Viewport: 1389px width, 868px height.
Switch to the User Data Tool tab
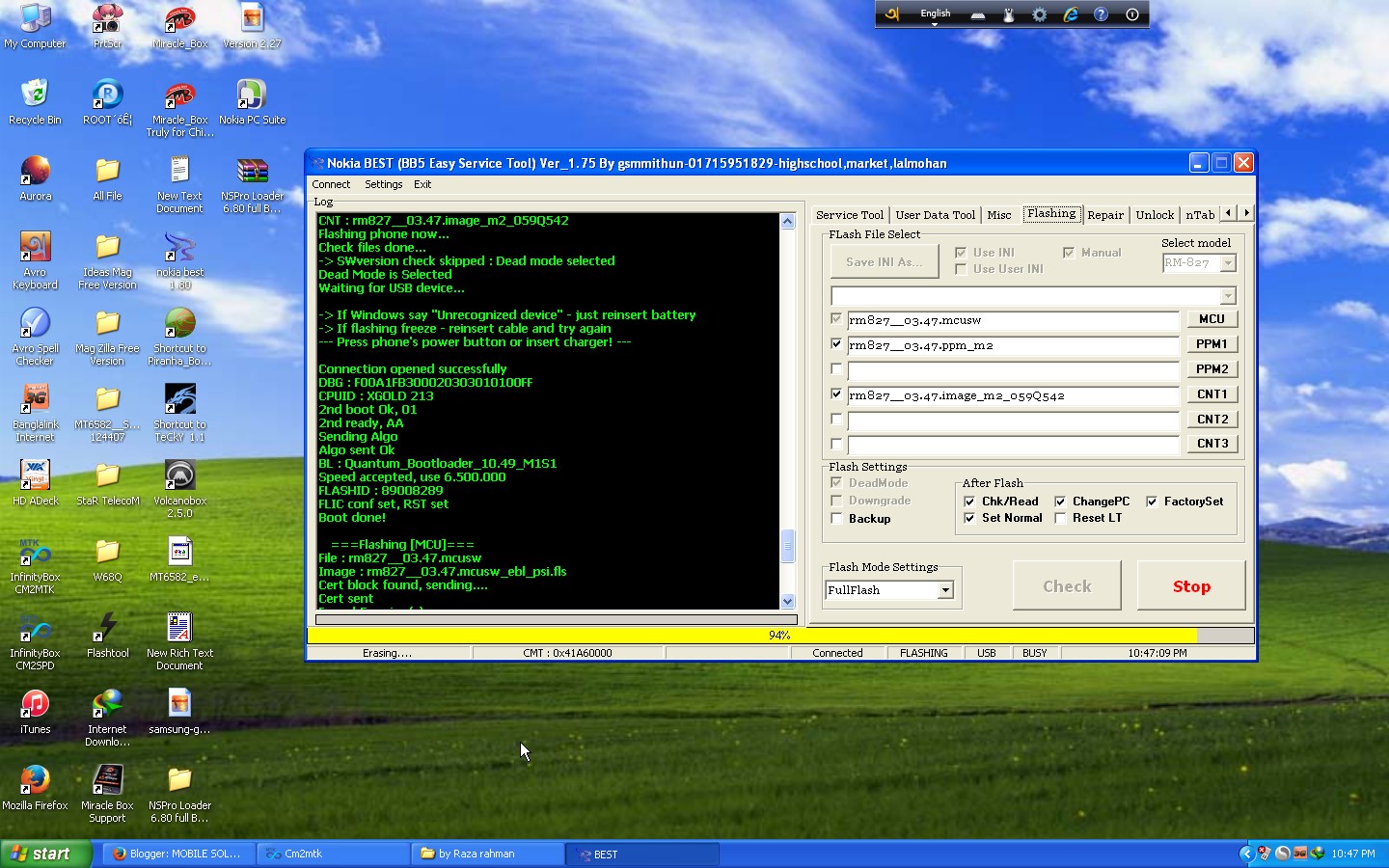tap(935, 215)
